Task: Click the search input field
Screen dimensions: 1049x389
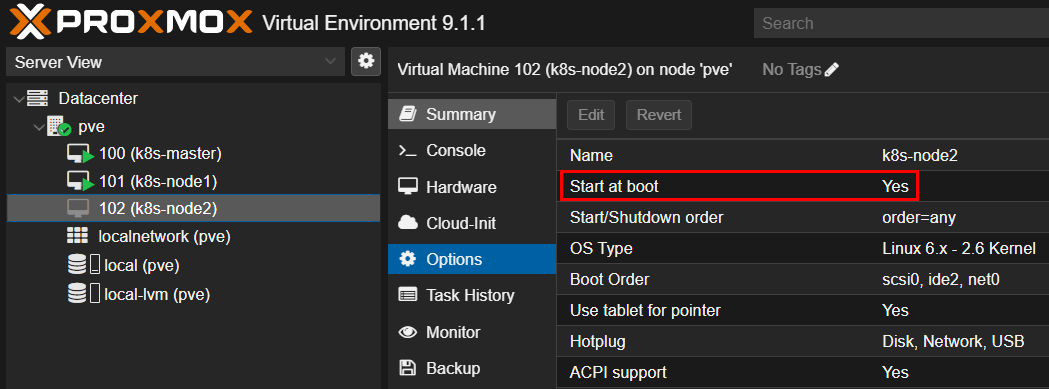Action: coord(901,23)
